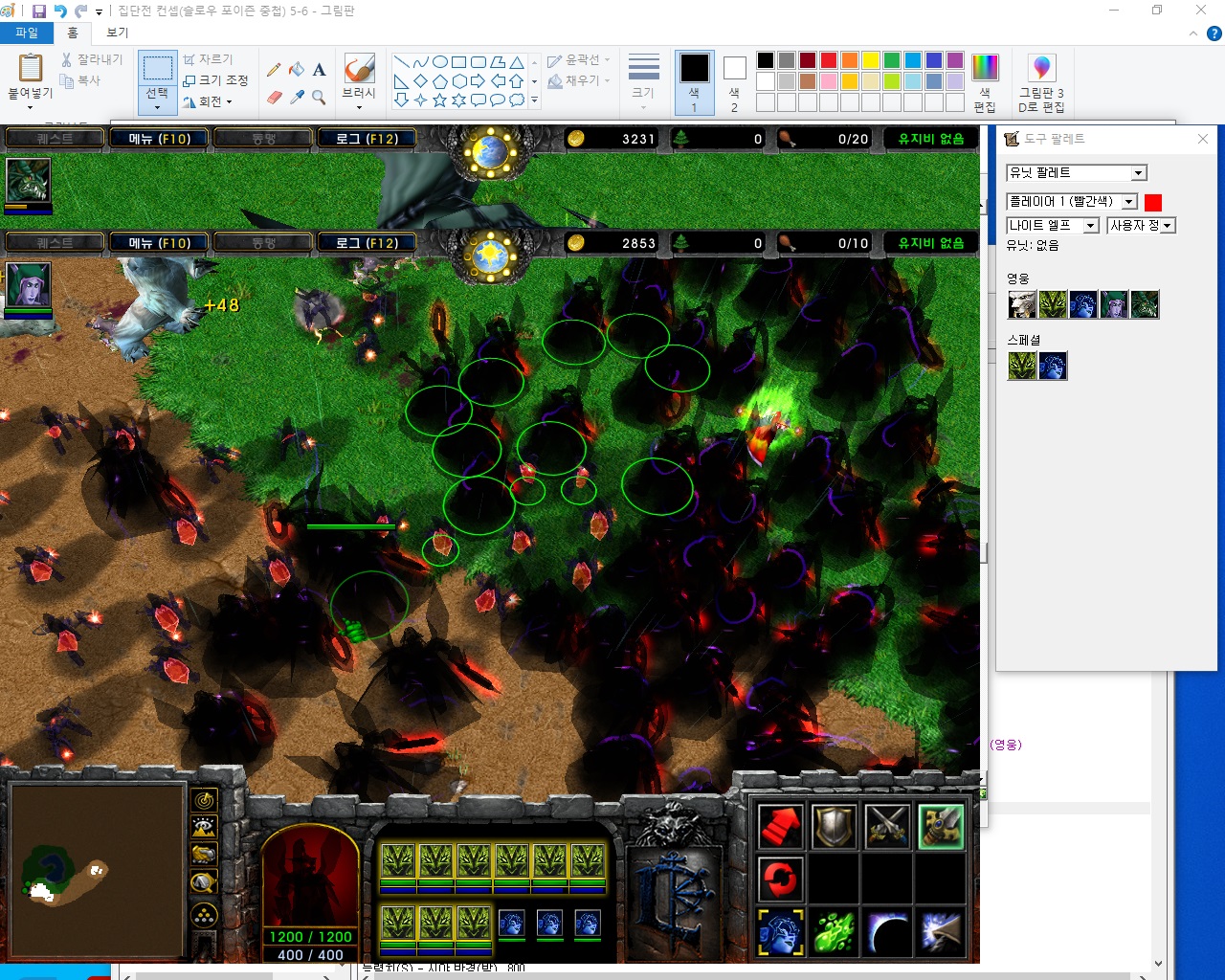1225x980 pixels.
Task: Click the Crop (자르기) tool
Action: [208, 59]
